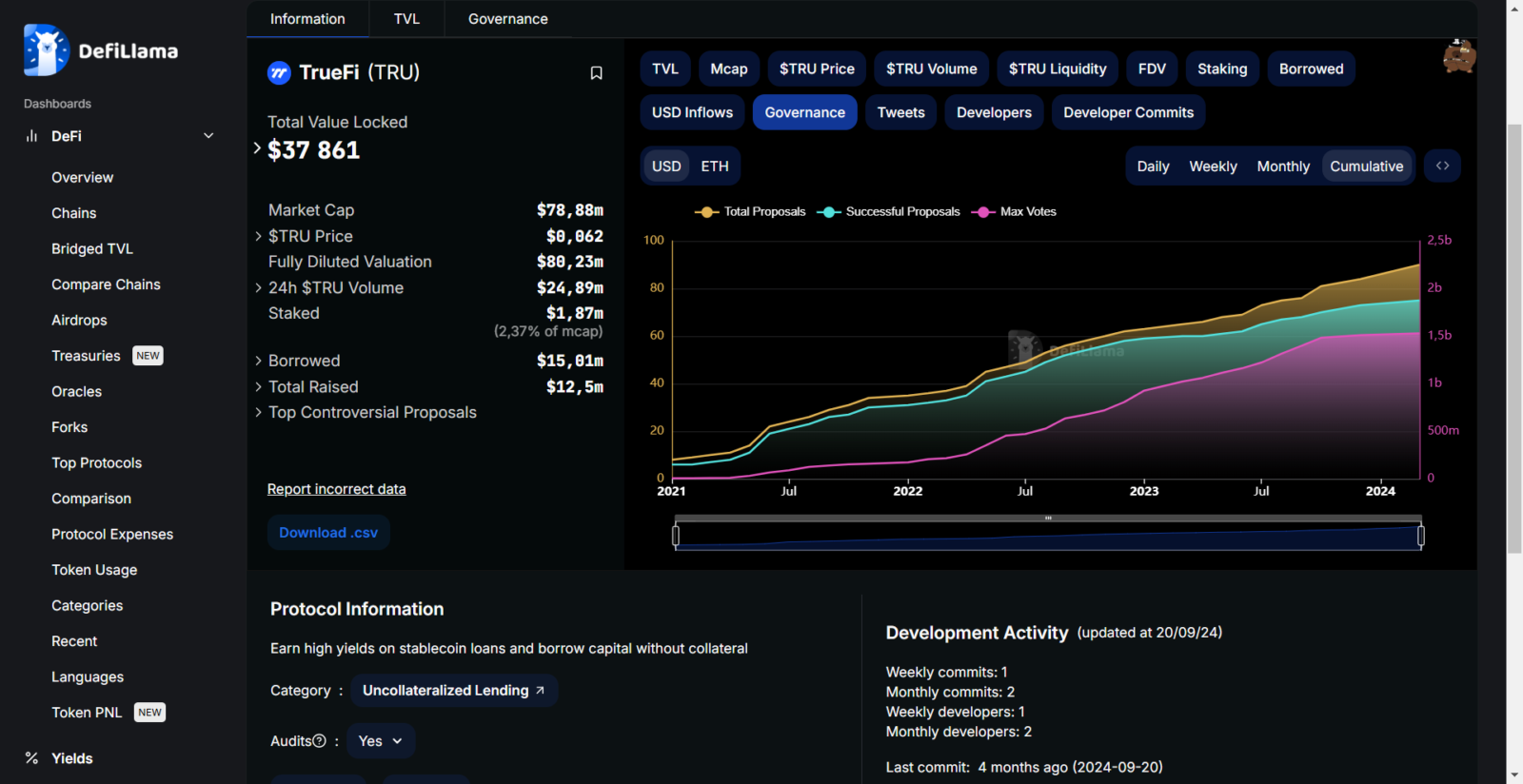Expand the 24h $TRU Volume row
The image size is (1523, 784).
[258, 287]
